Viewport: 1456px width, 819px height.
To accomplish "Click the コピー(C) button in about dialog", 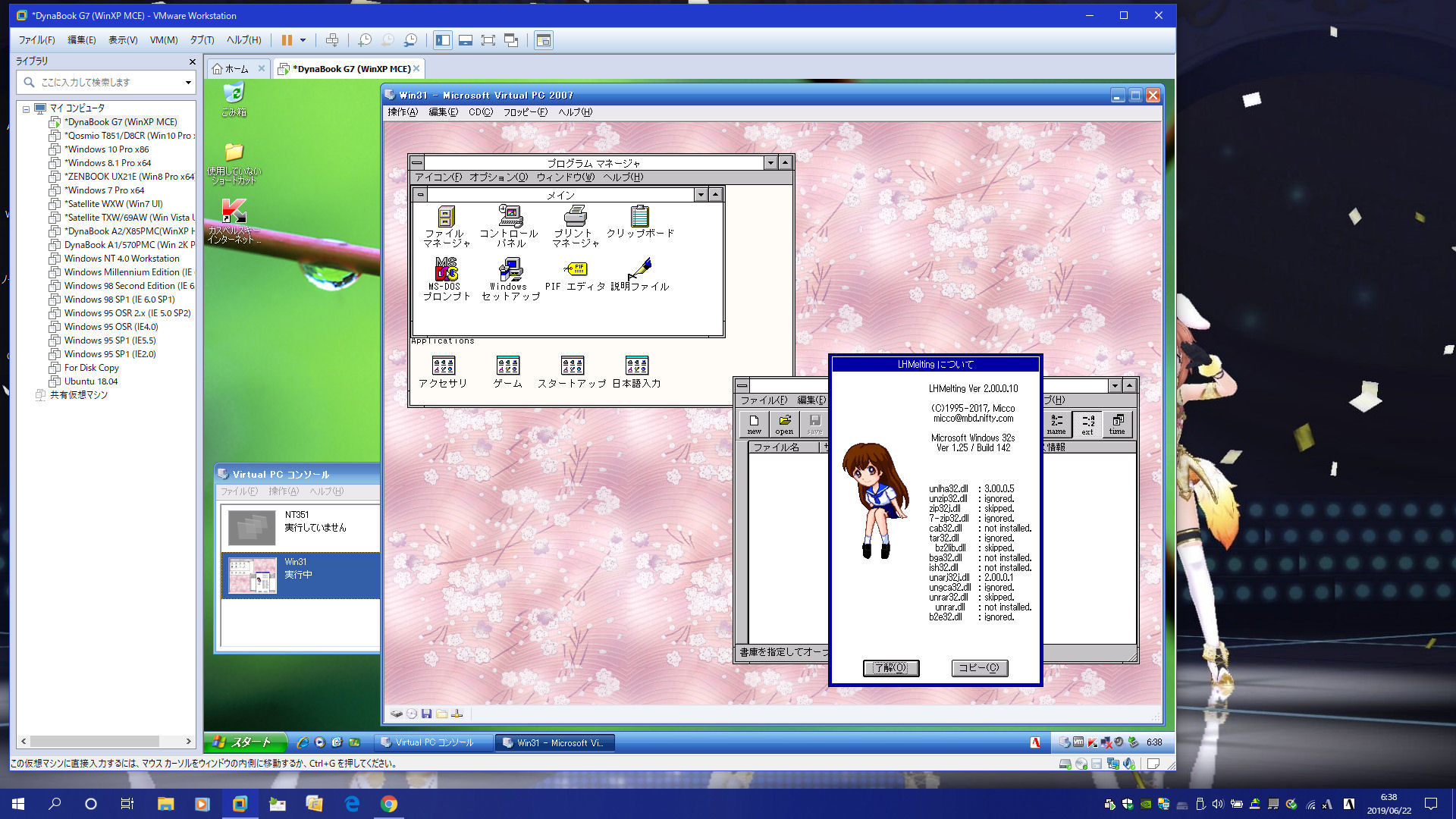I will pyautogui.click(x=979, y=668).
